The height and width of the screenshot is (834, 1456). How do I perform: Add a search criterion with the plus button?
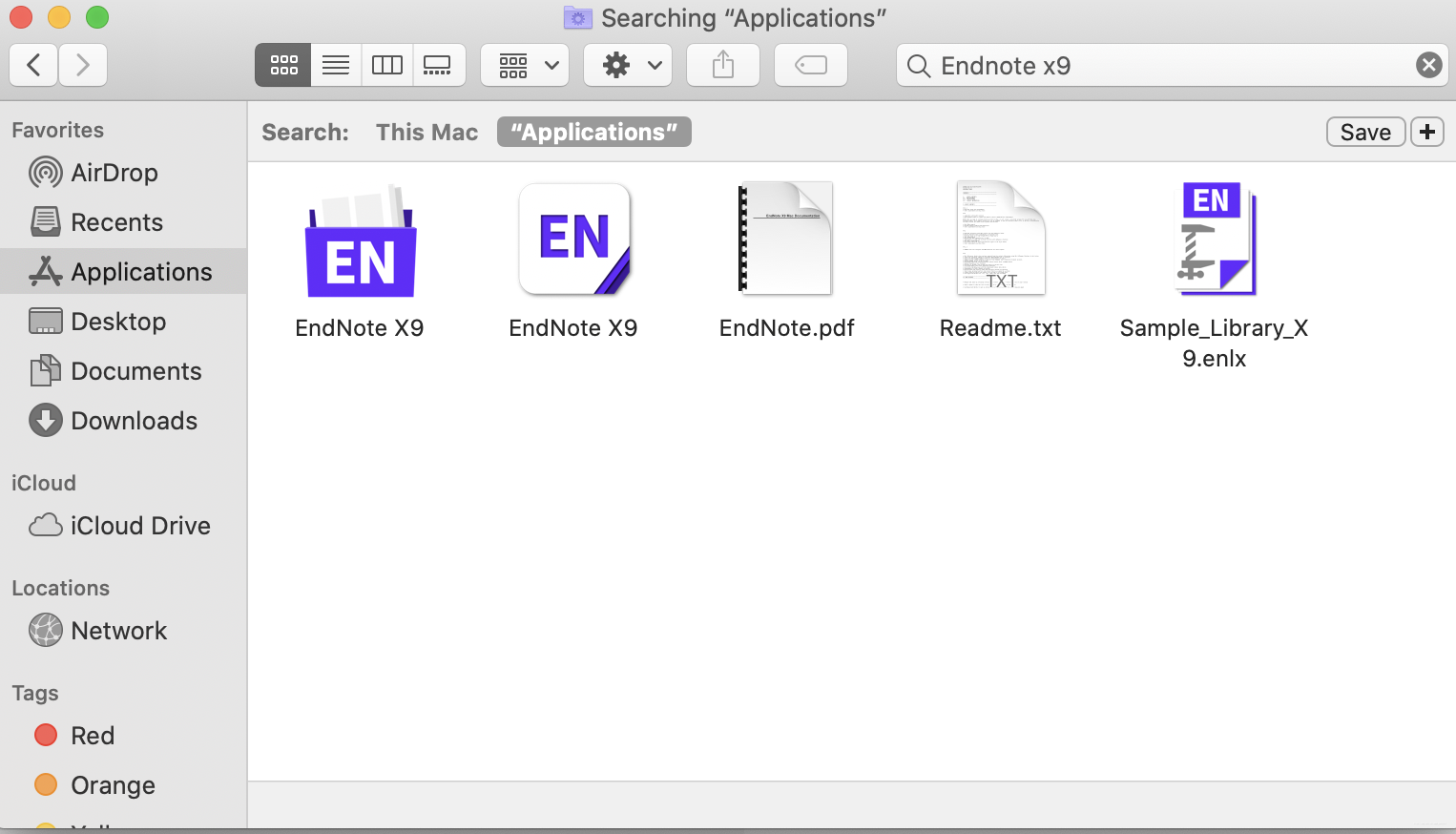pos(1427,132)
